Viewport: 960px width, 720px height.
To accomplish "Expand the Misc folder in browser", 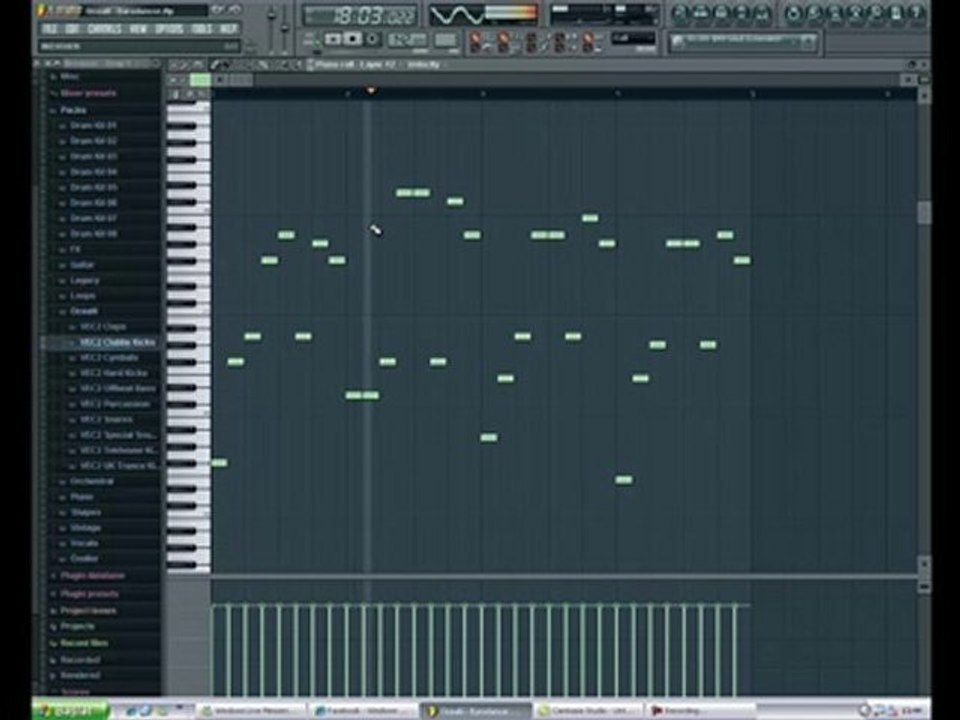I will pyautogui.click(x=69, y=77).
